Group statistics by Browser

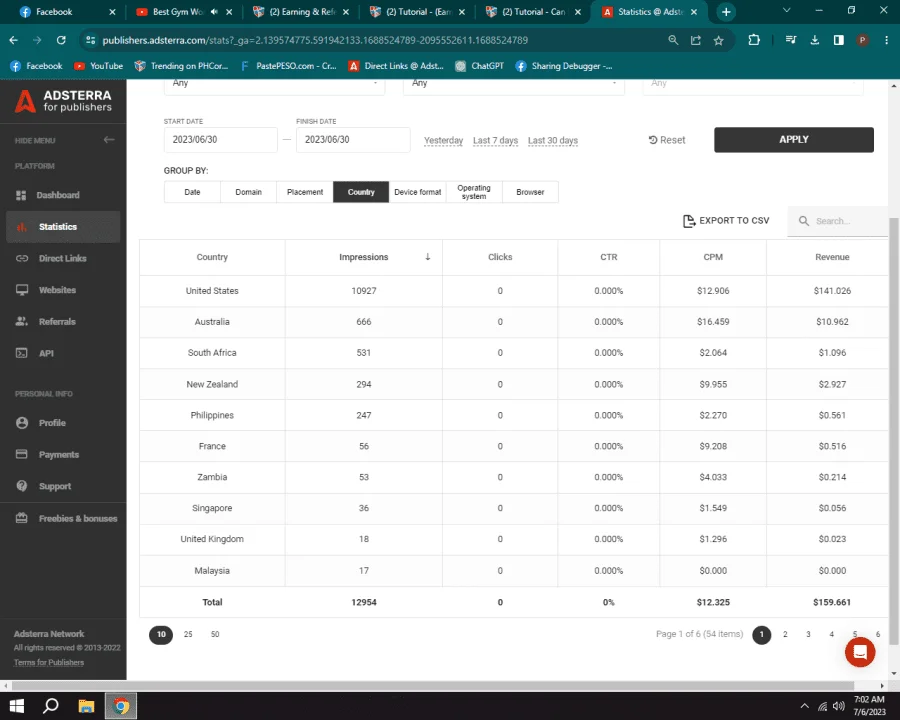pos(530,192)
